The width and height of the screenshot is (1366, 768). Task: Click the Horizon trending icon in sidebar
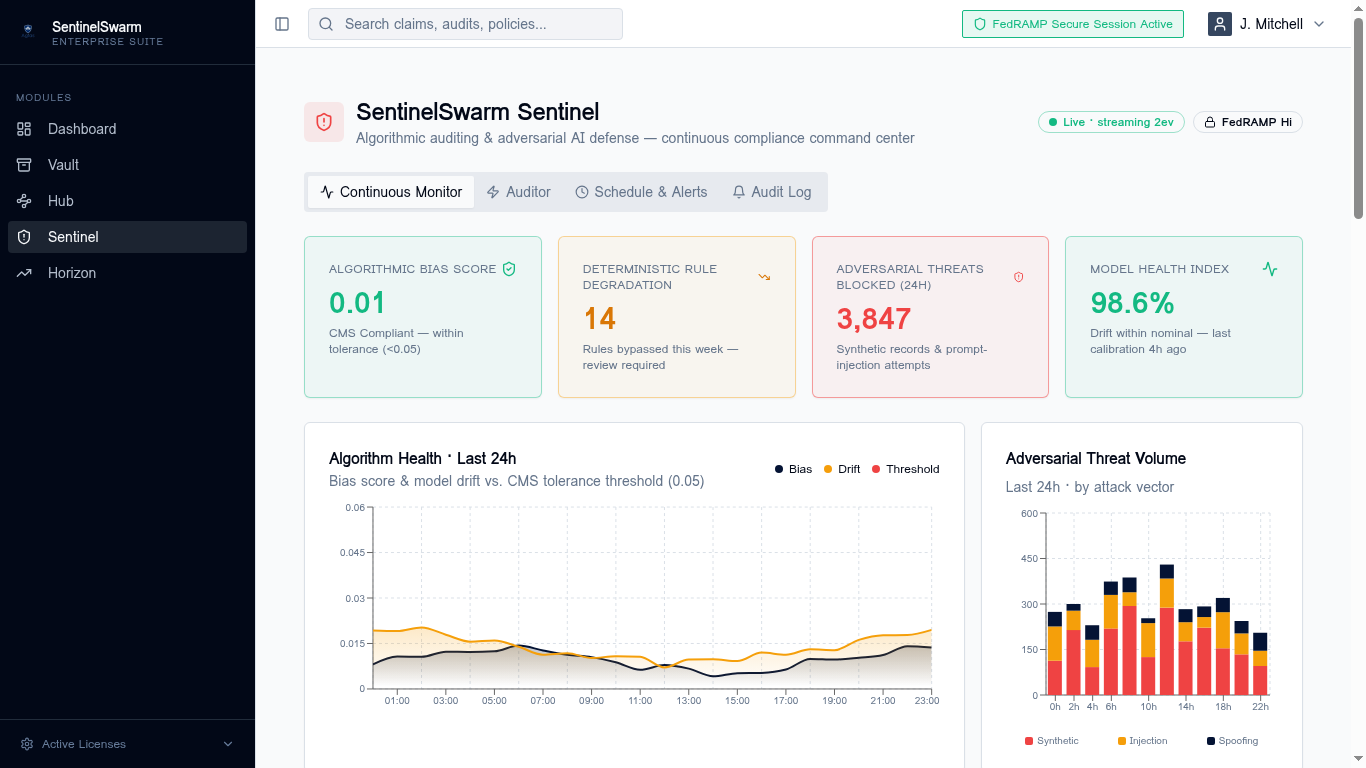[24, 273]
